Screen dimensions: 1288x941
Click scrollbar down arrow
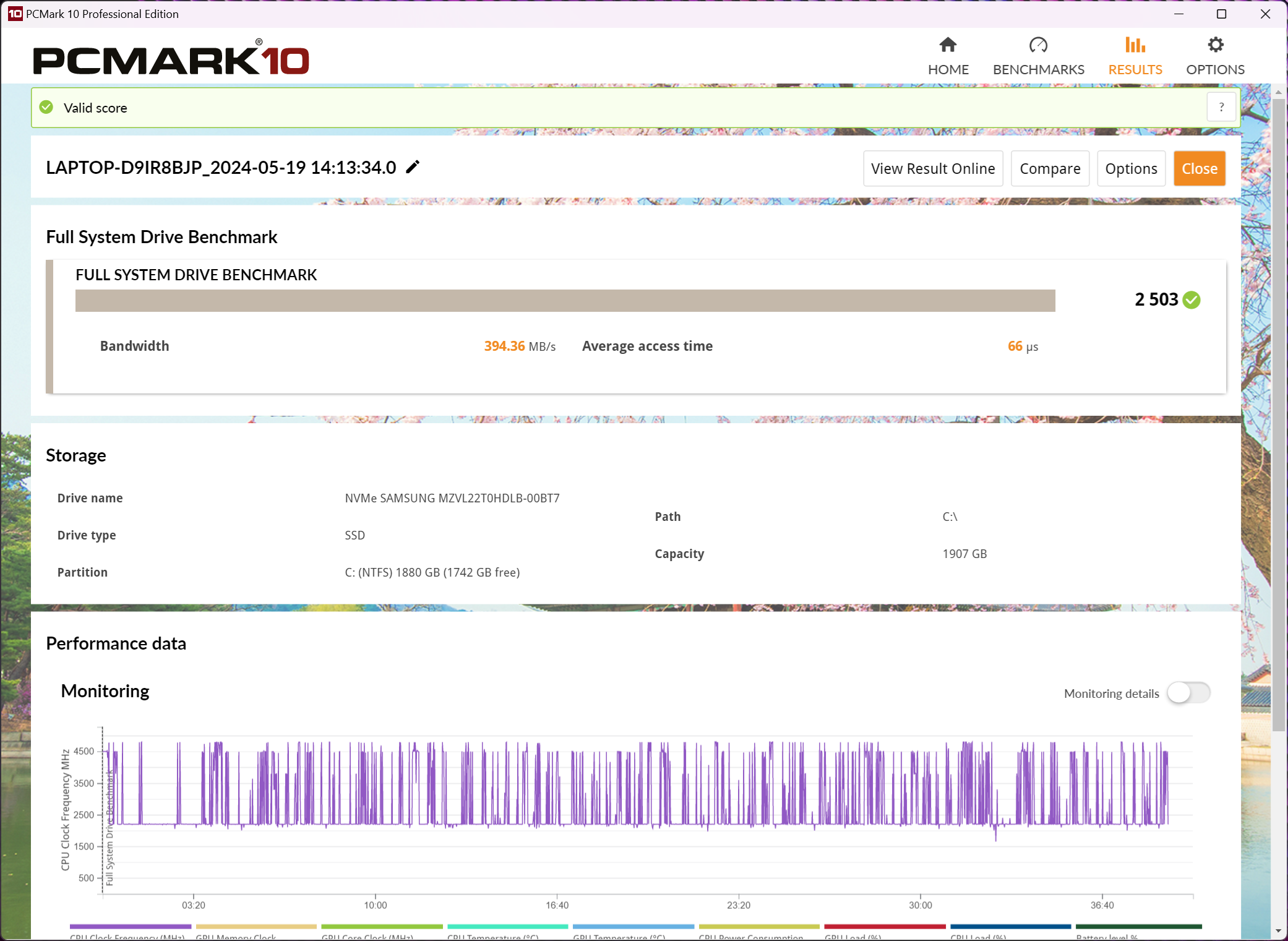(1278, 931)
